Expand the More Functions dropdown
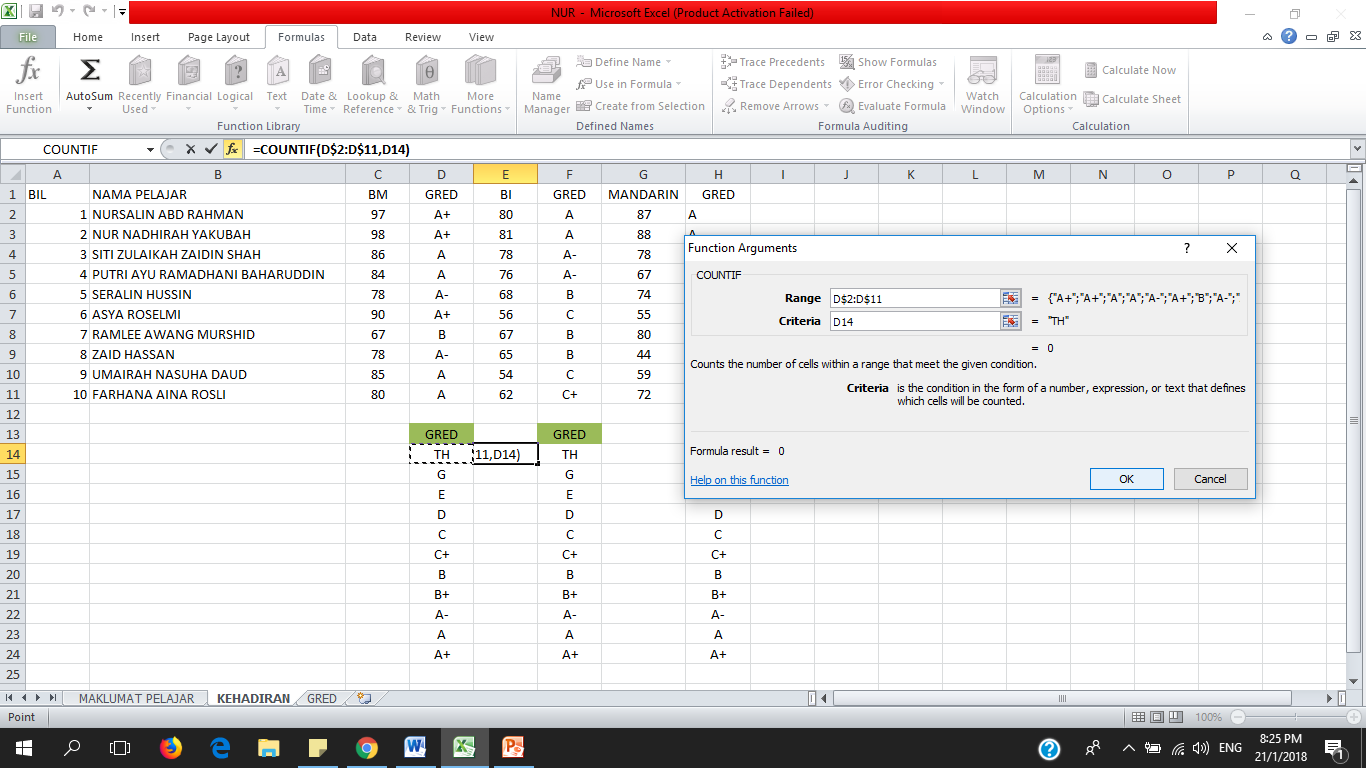Image resolution: width=1366 pixels, height=768 pixels. tap(480, 84)
